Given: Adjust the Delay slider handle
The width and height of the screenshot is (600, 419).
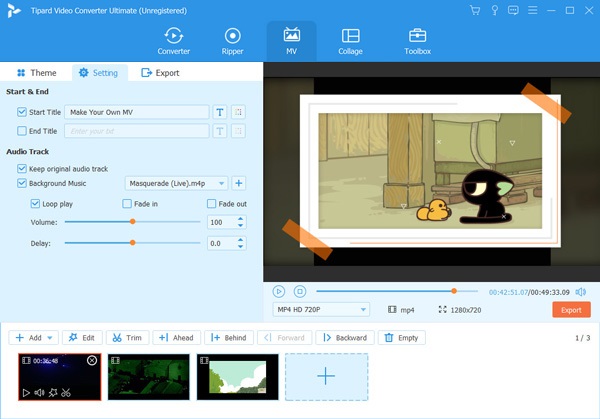Looking at the screenshot, I should tap(132, 243).
